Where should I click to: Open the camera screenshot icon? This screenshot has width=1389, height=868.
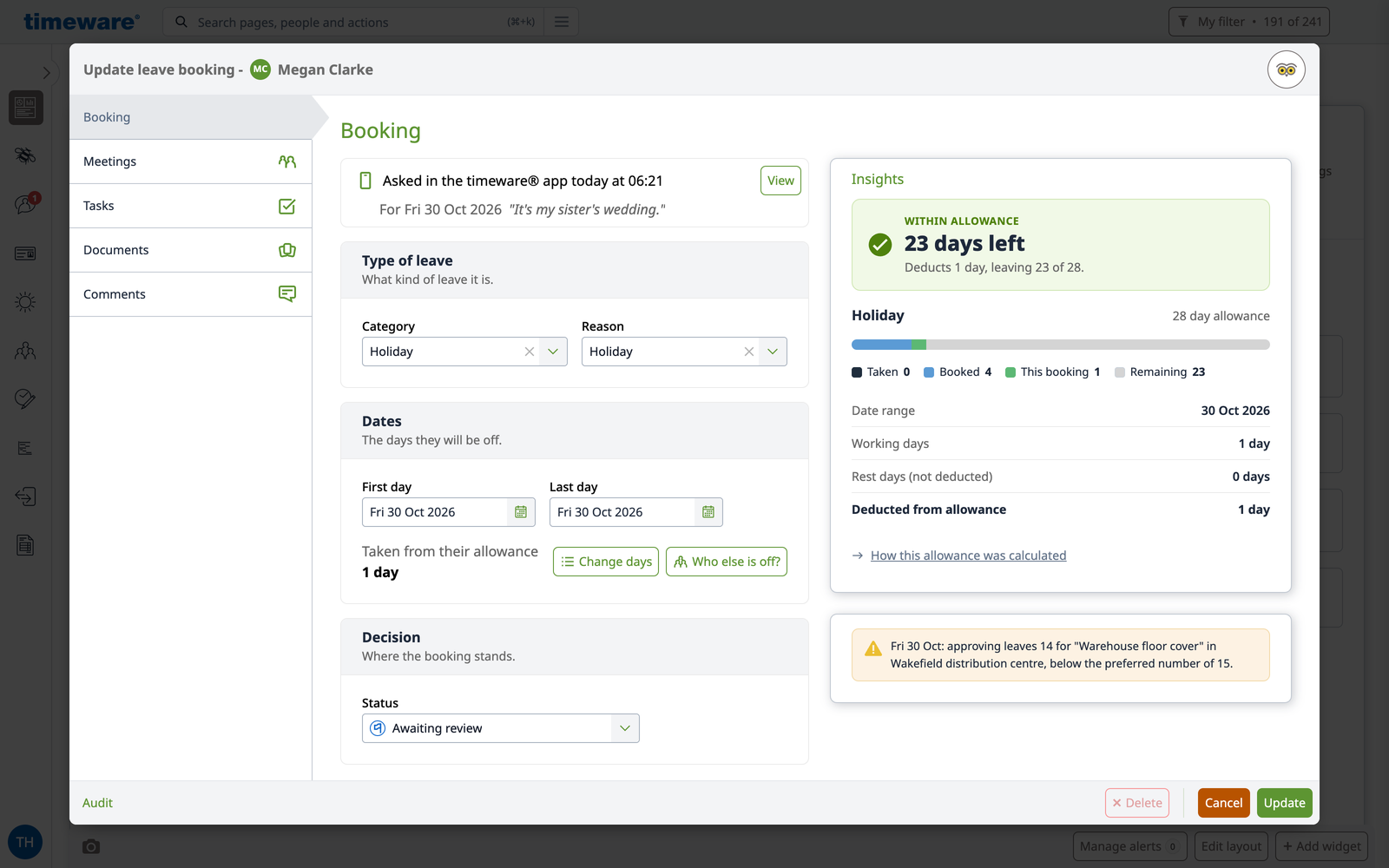(91, 846)
